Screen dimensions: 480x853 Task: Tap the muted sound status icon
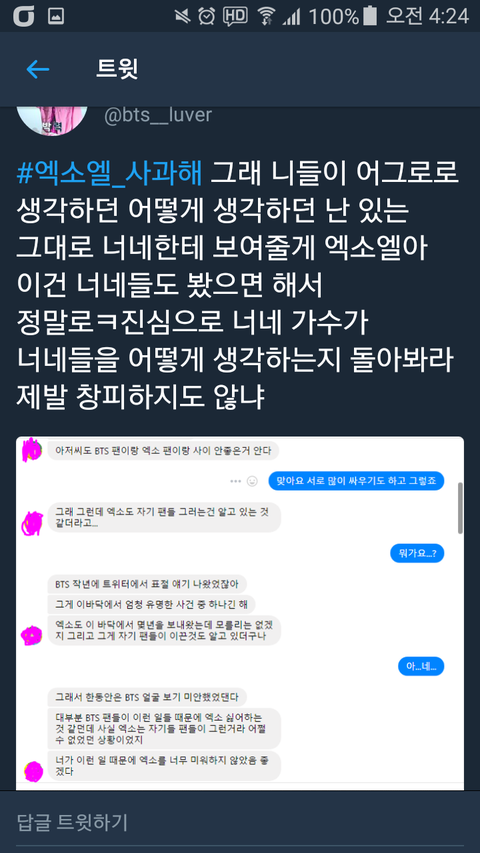pos(183,16)
